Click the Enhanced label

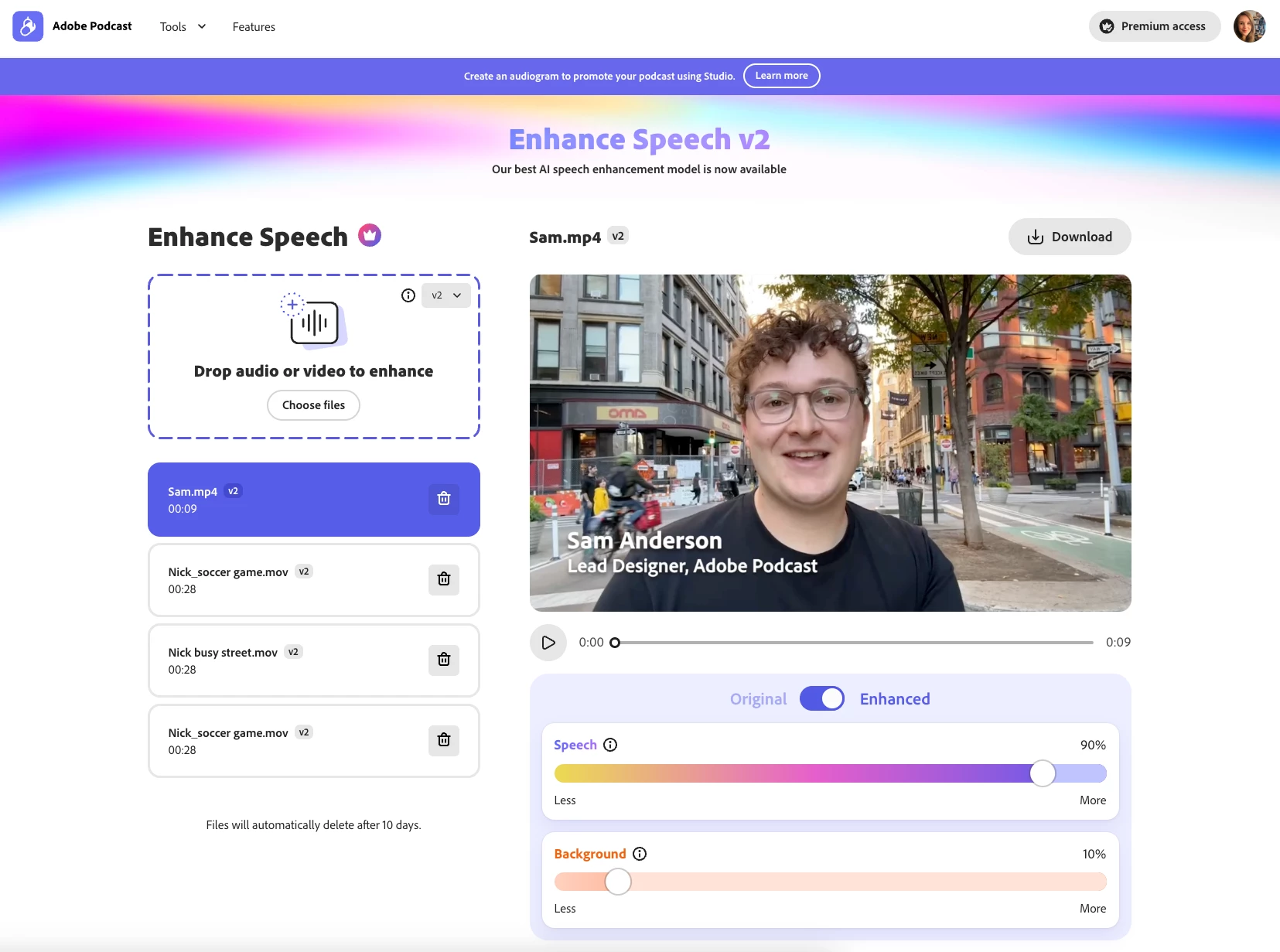coord(895,699)
